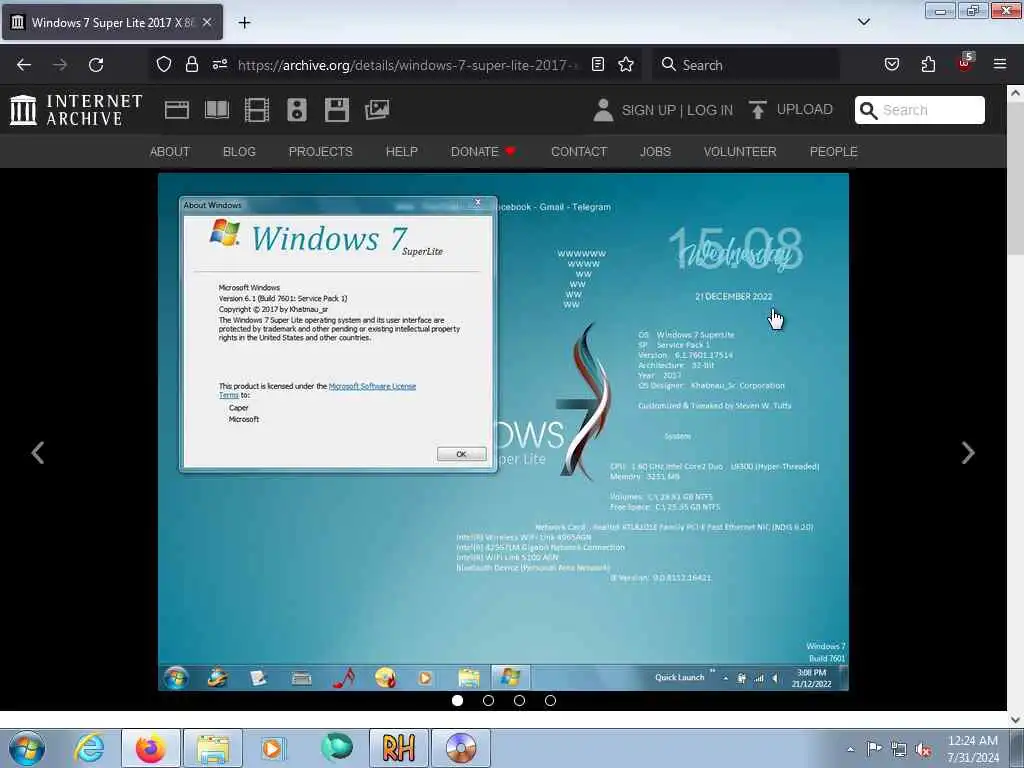Open the VOLUNTEER menu item
Screen dimensions: 1024x768
[x=740, y=152]
